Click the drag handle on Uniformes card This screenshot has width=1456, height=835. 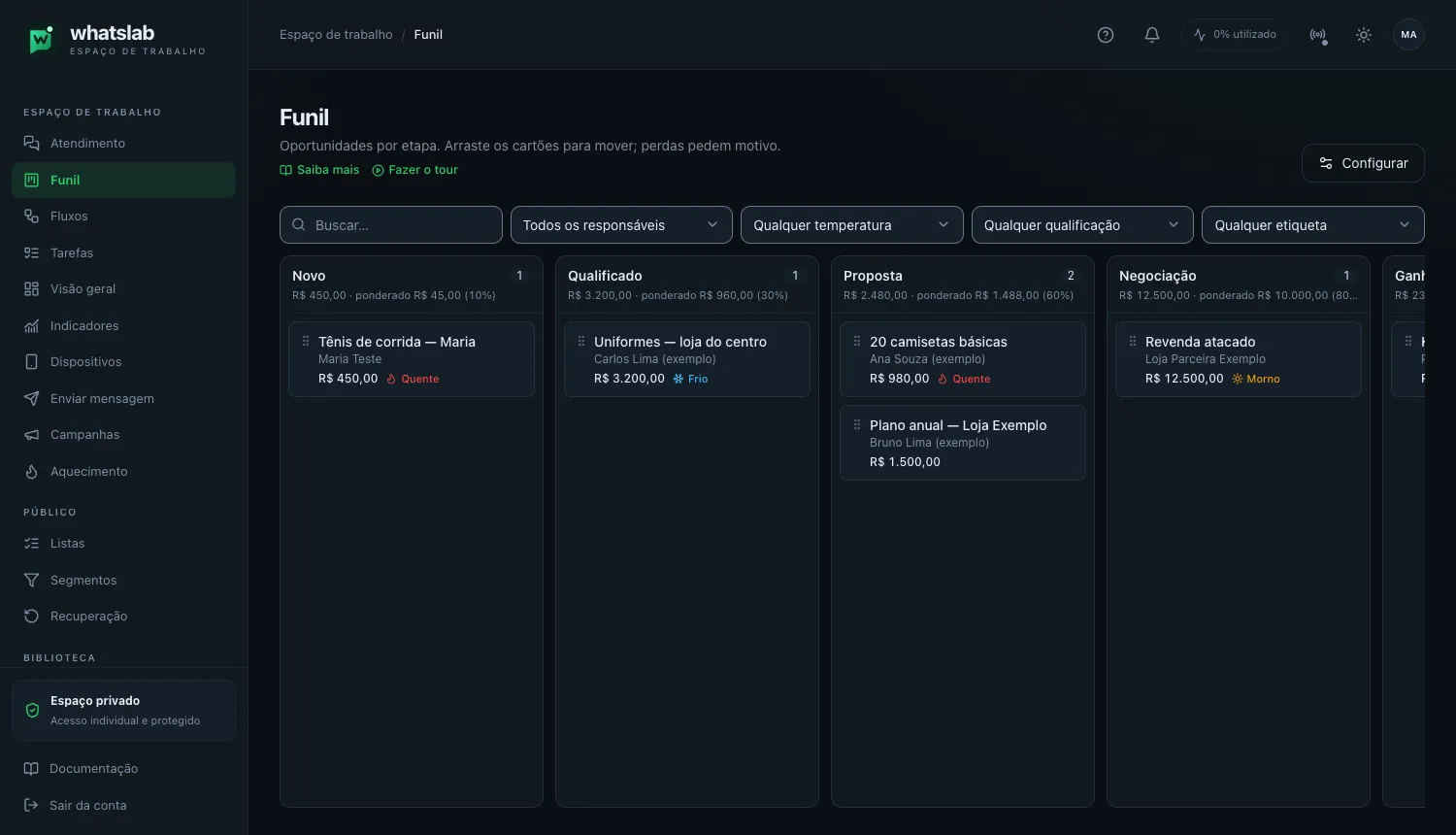point(581,342)
